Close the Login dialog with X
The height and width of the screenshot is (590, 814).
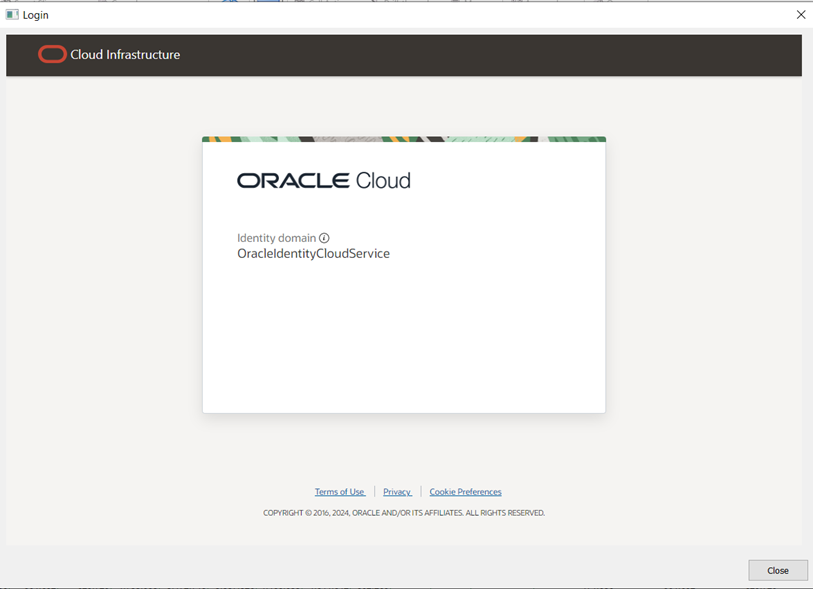801,15
